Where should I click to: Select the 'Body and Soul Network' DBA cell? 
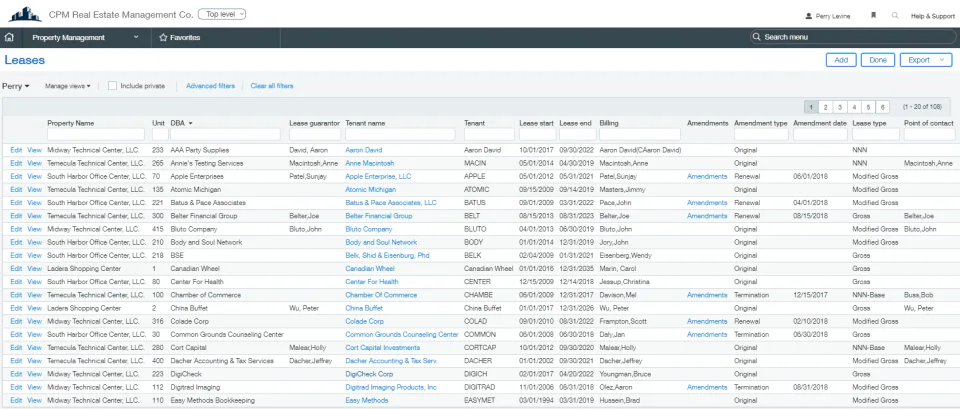tap(206, 242)
